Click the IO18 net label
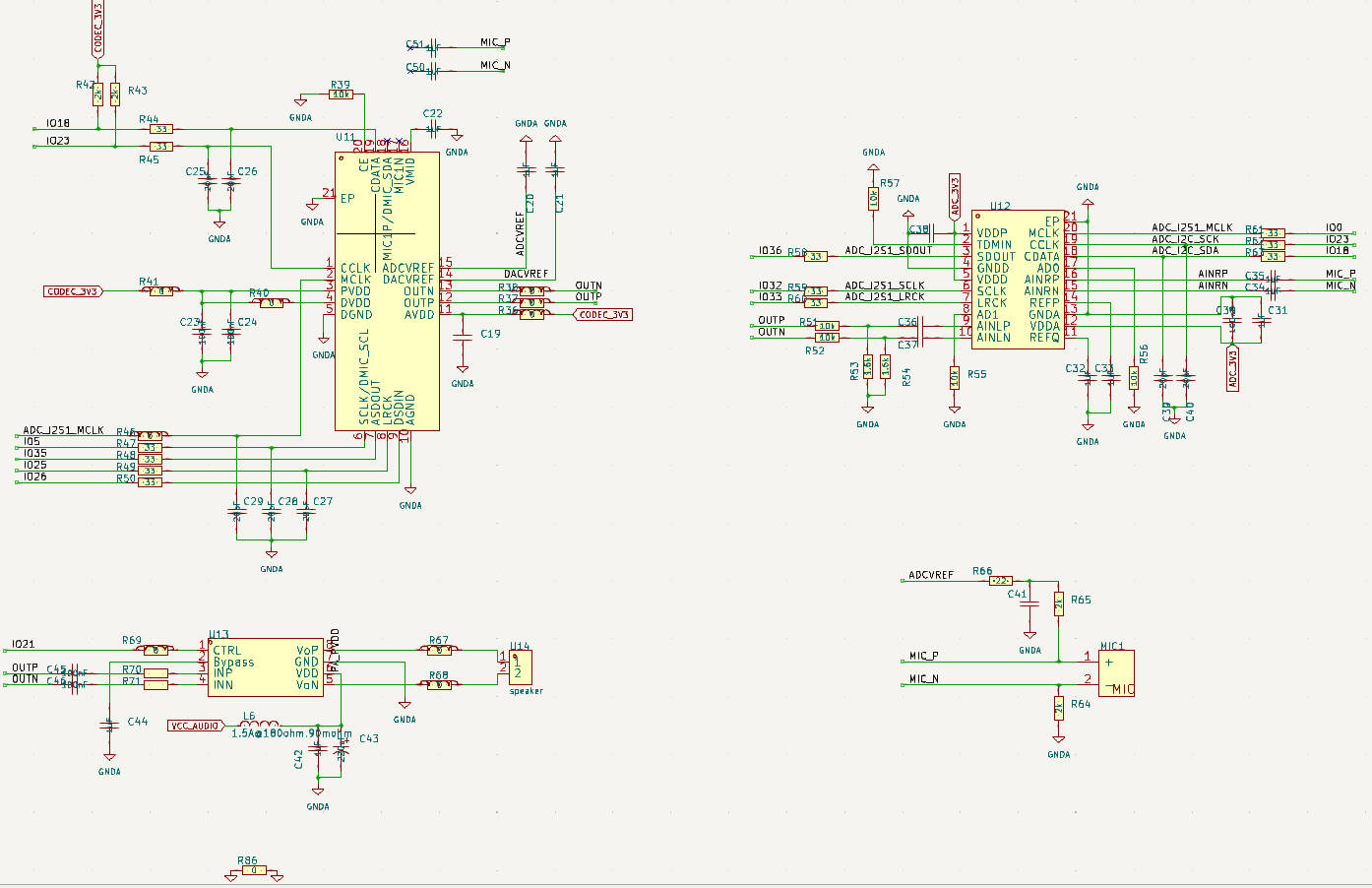The image size is (1372, 888). coord(58,124)
